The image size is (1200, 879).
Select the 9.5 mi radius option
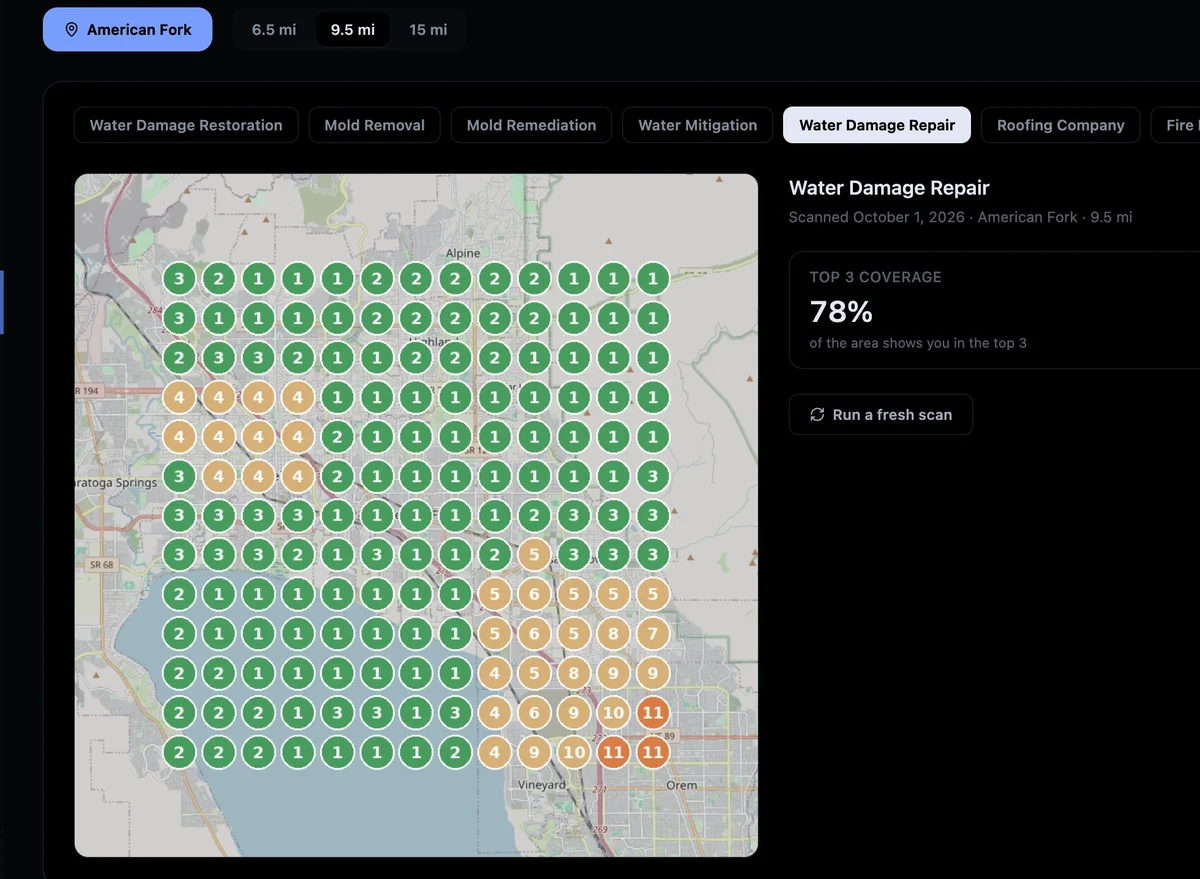(353, 30)
